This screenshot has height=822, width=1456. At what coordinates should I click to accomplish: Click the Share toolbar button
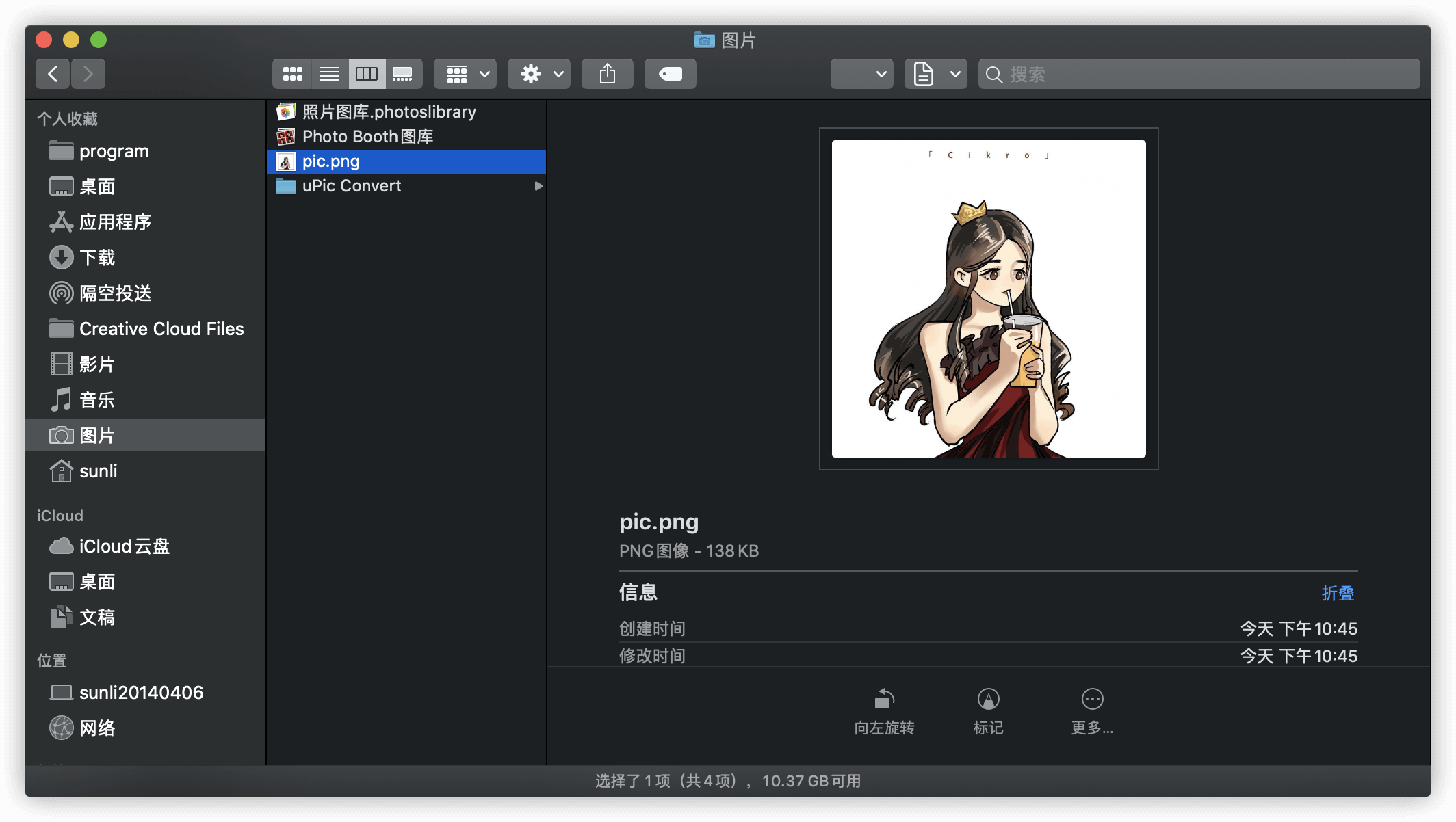coord(608,74)
